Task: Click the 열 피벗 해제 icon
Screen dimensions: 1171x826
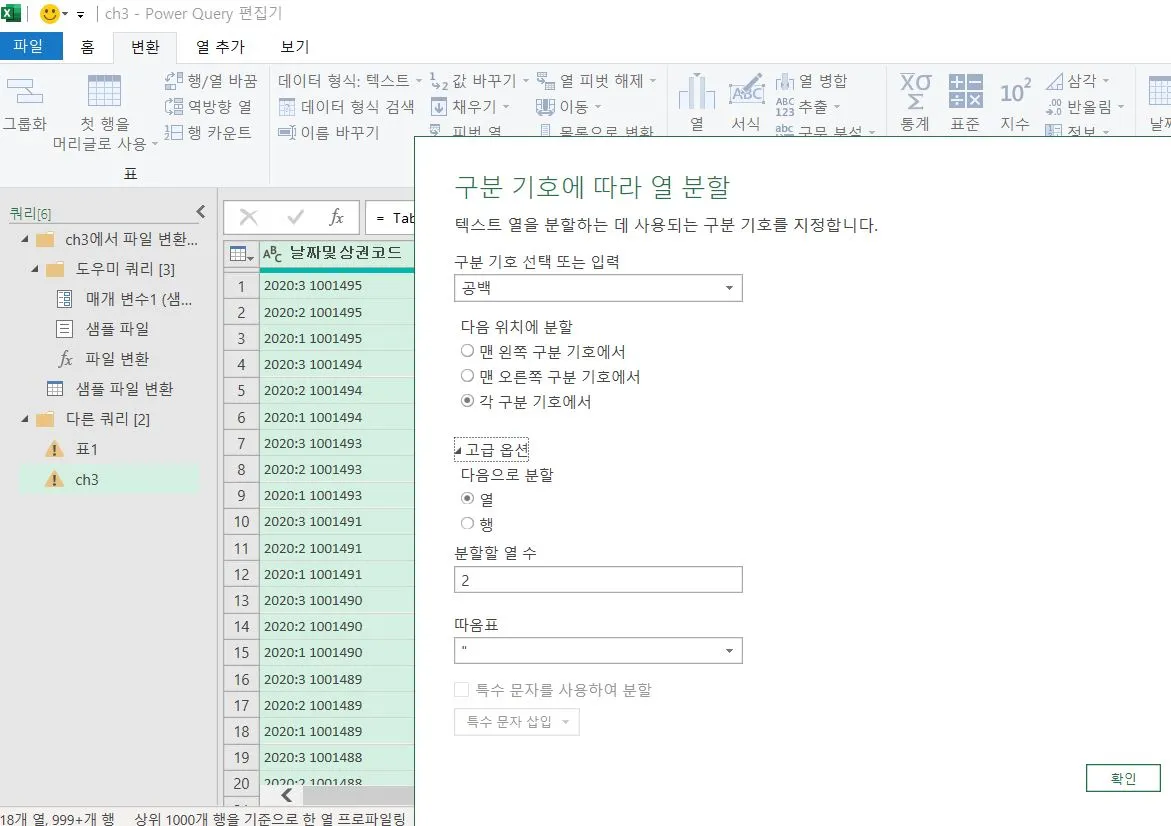Action: point(545,81)
